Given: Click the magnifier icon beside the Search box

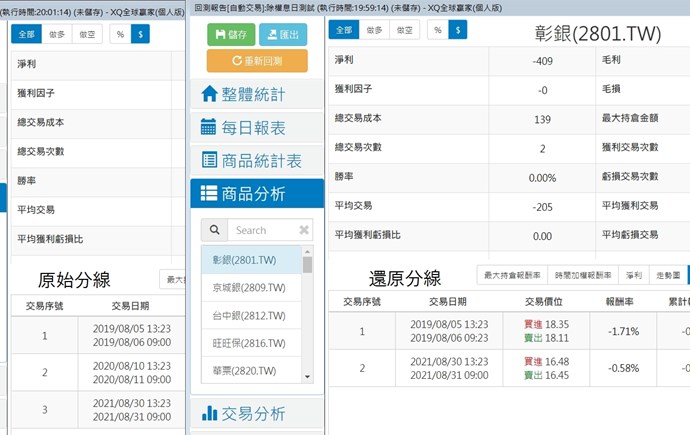Looking at the screenshot, I should click(x=214, y=230).
